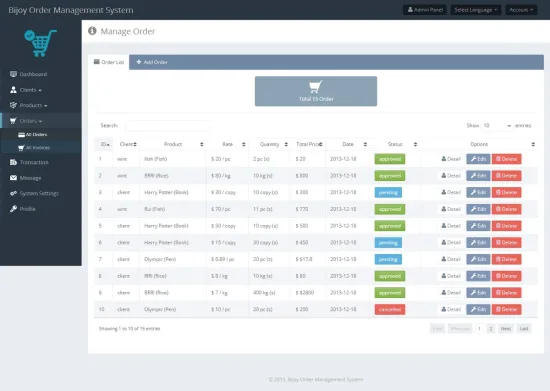Screen dimensions: 550x391
Task: Go to Transaction in sidebar
Action: [x=29, y=162]
